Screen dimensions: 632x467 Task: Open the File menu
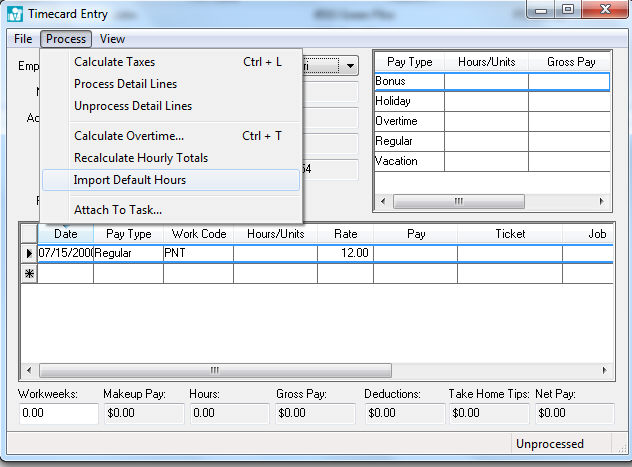pyautogui.click(x=23, y=39)
